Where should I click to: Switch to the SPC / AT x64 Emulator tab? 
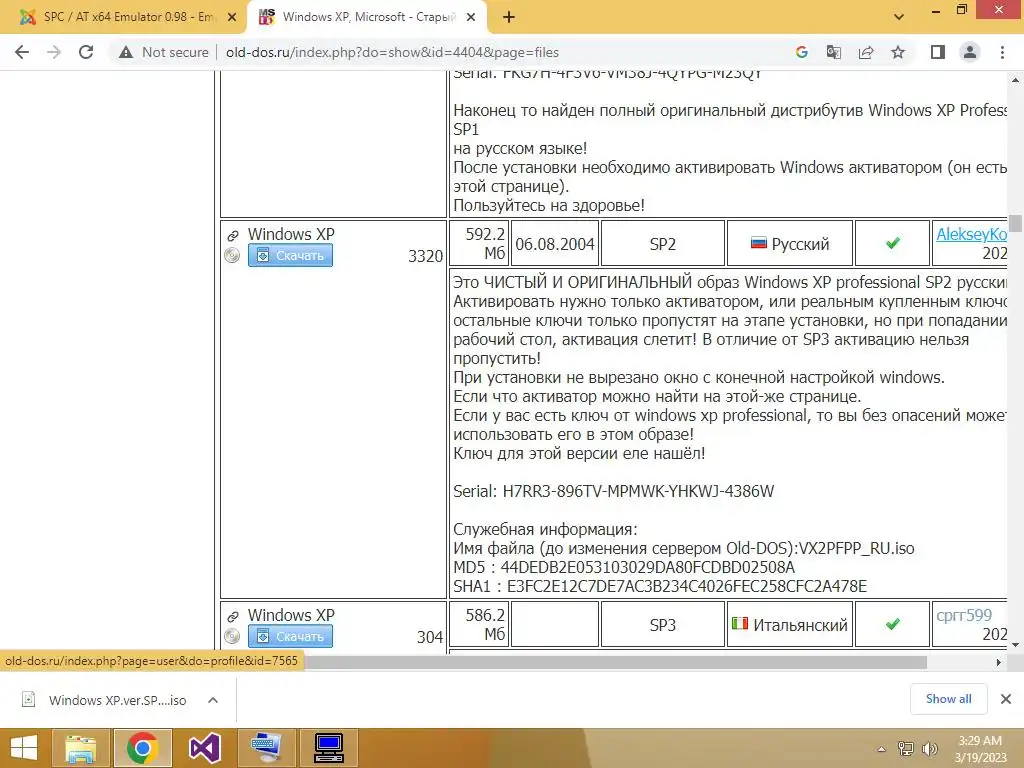(129, 17)
